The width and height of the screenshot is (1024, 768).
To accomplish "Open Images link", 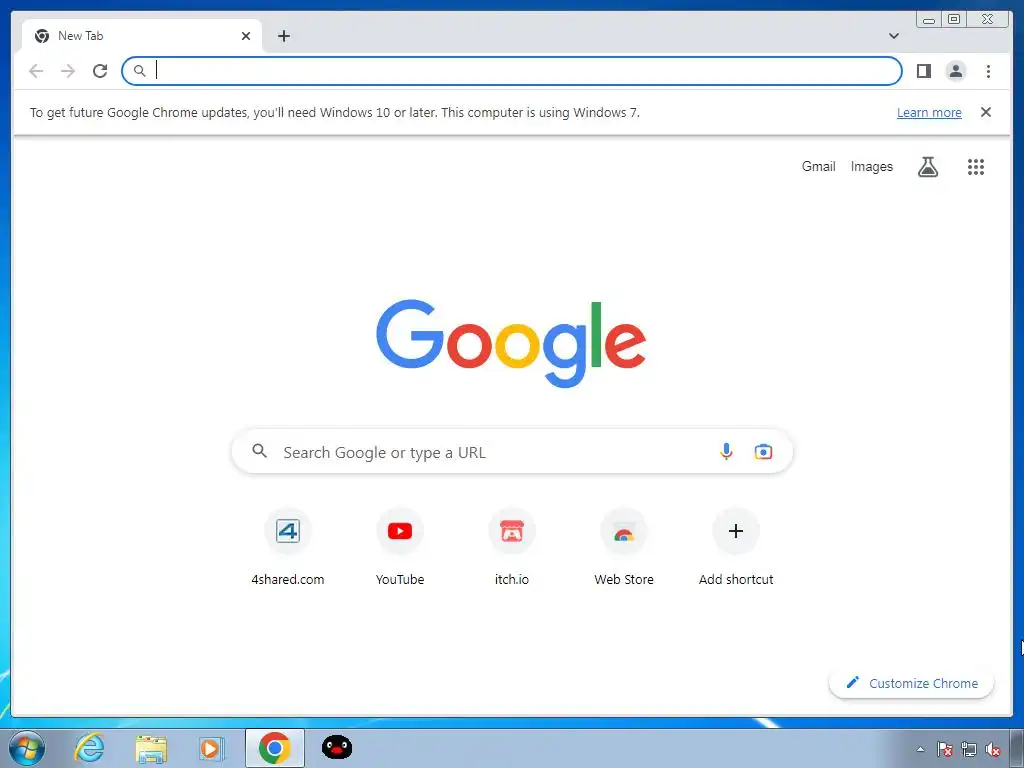I will tap(871, 167).
